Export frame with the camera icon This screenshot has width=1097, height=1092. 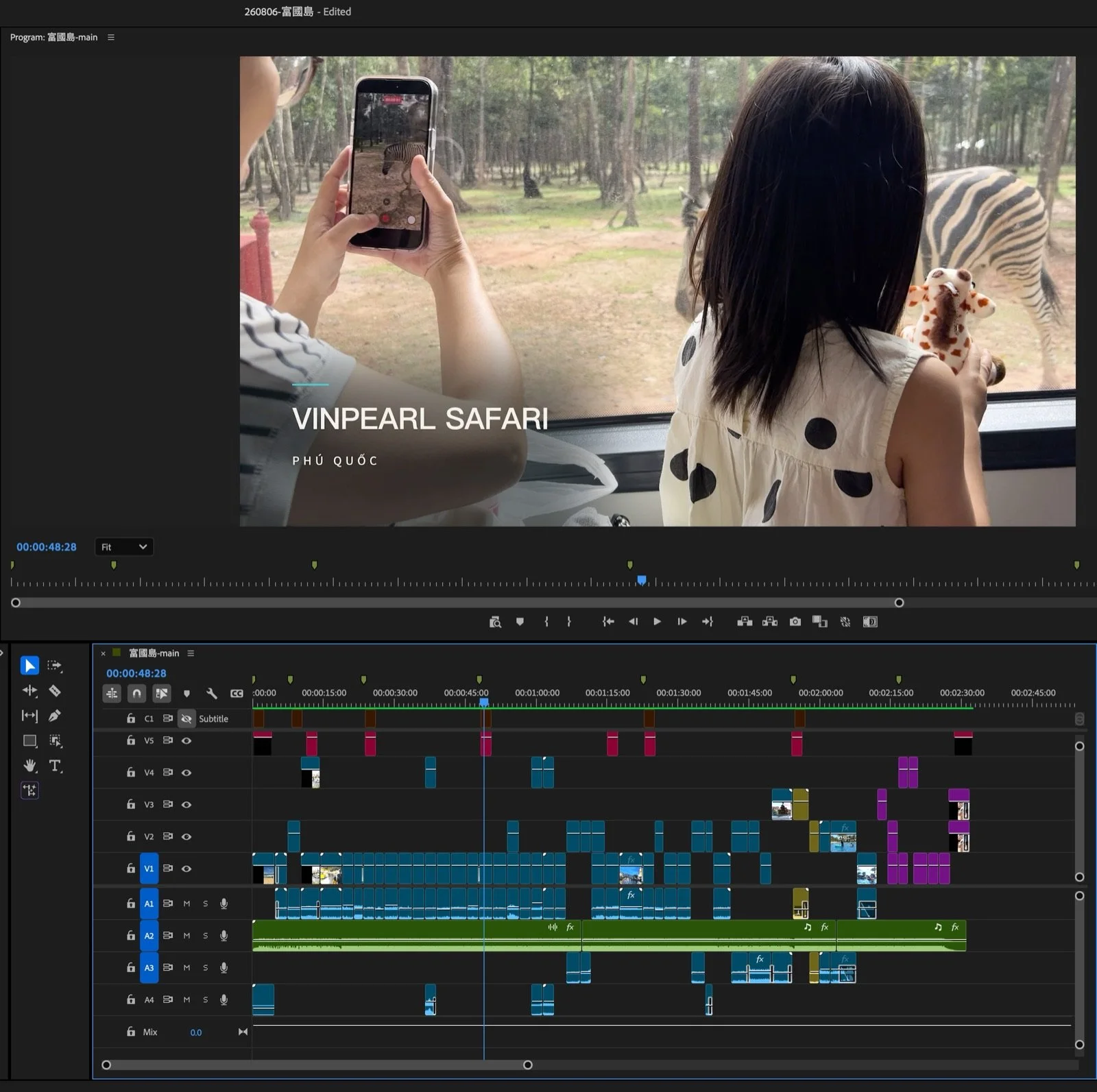795,622
